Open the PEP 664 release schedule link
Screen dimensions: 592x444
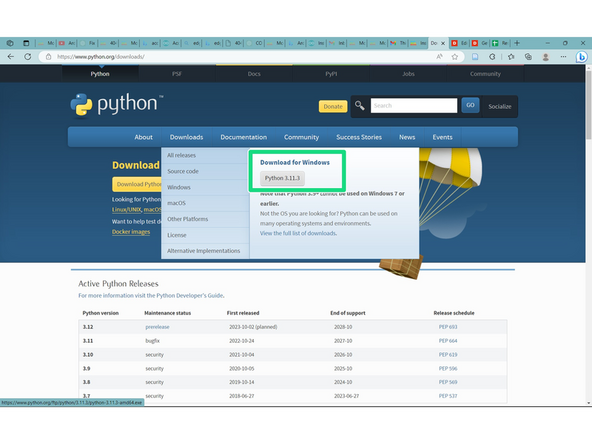[448, 341]
